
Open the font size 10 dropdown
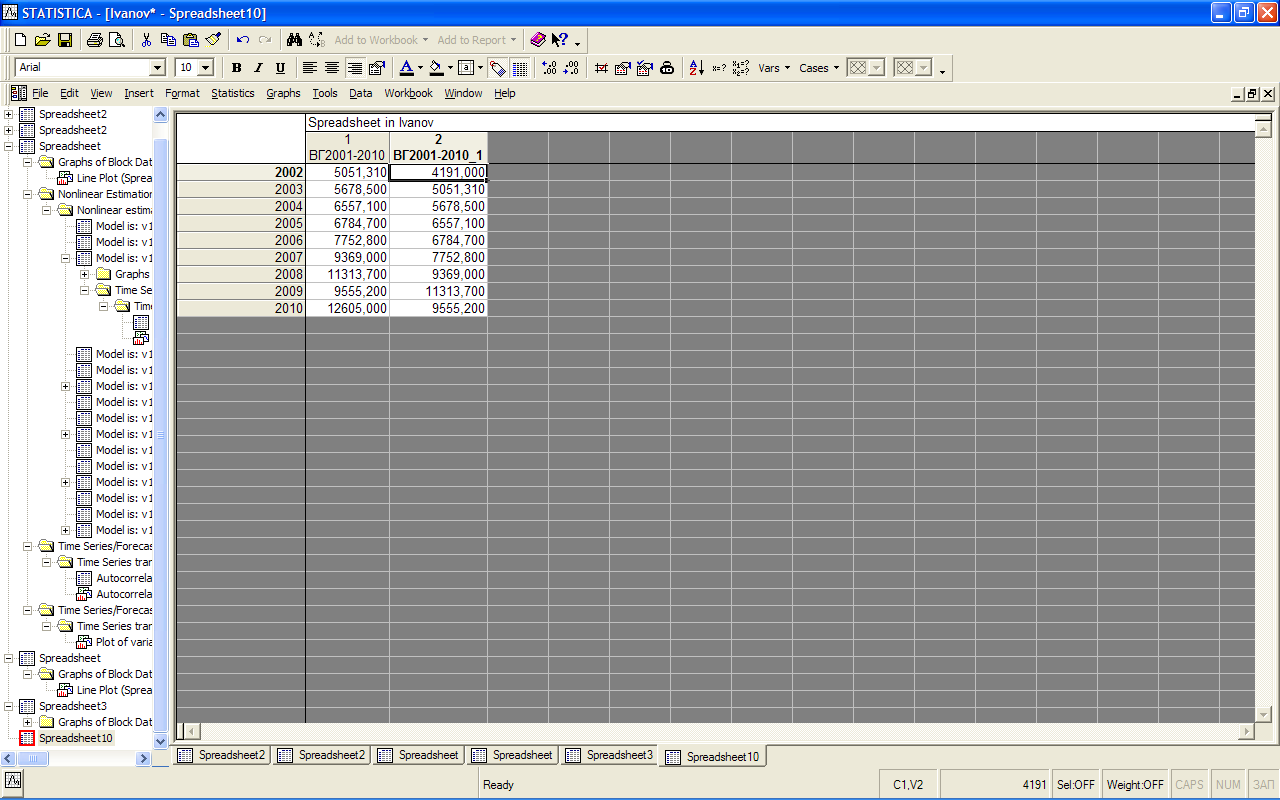click(206, 68)
